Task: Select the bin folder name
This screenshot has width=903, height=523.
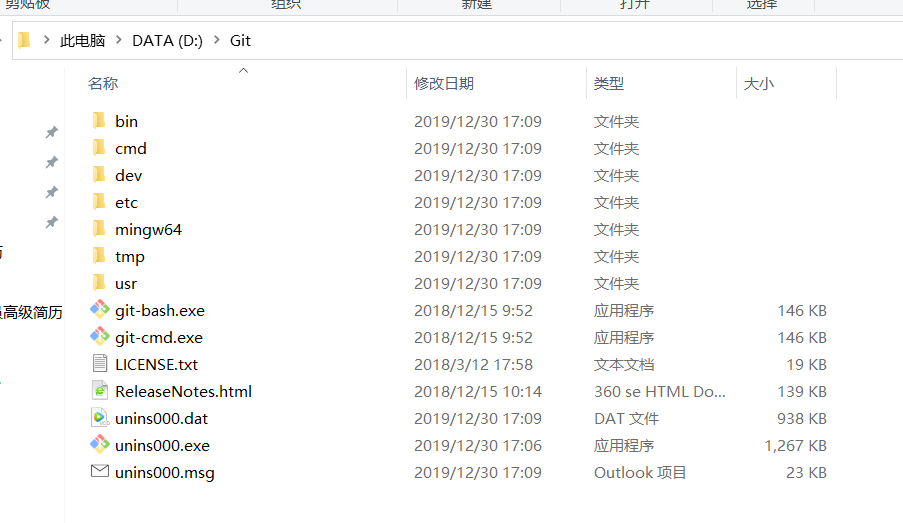Action: (126, 122)
